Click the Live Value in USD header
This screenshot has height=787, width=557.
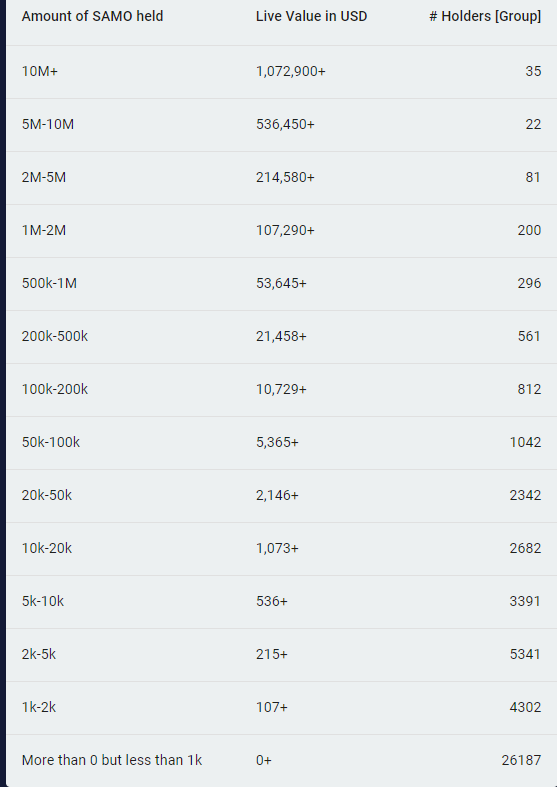point(311,16)
